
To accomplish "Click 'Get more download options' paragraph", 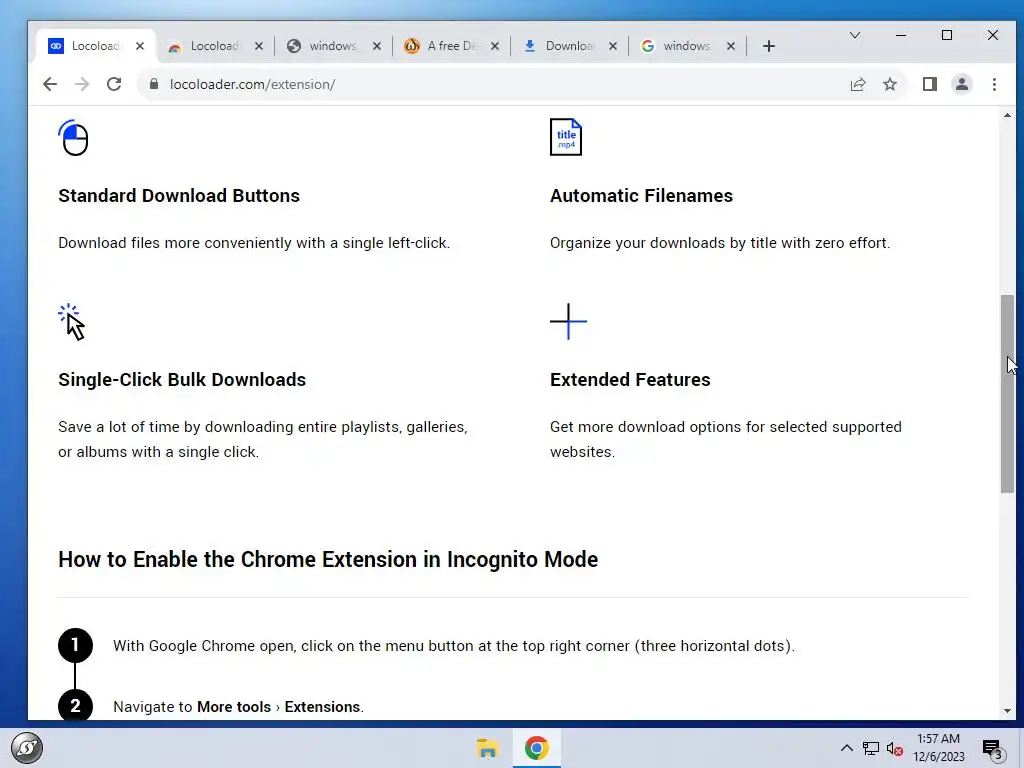I will pos(726,440).
